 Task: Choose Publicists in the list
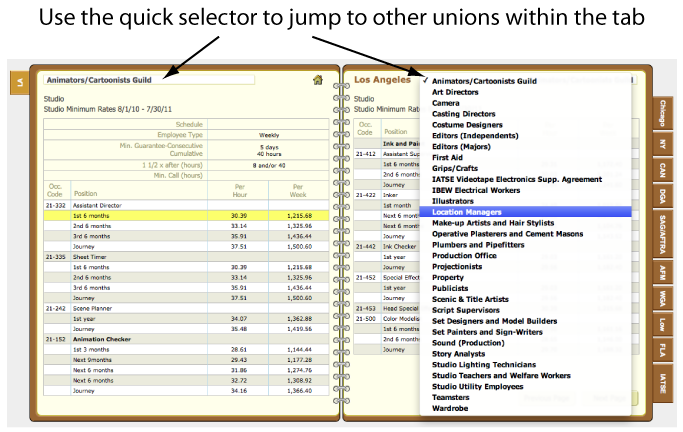(x=450, y=288)
